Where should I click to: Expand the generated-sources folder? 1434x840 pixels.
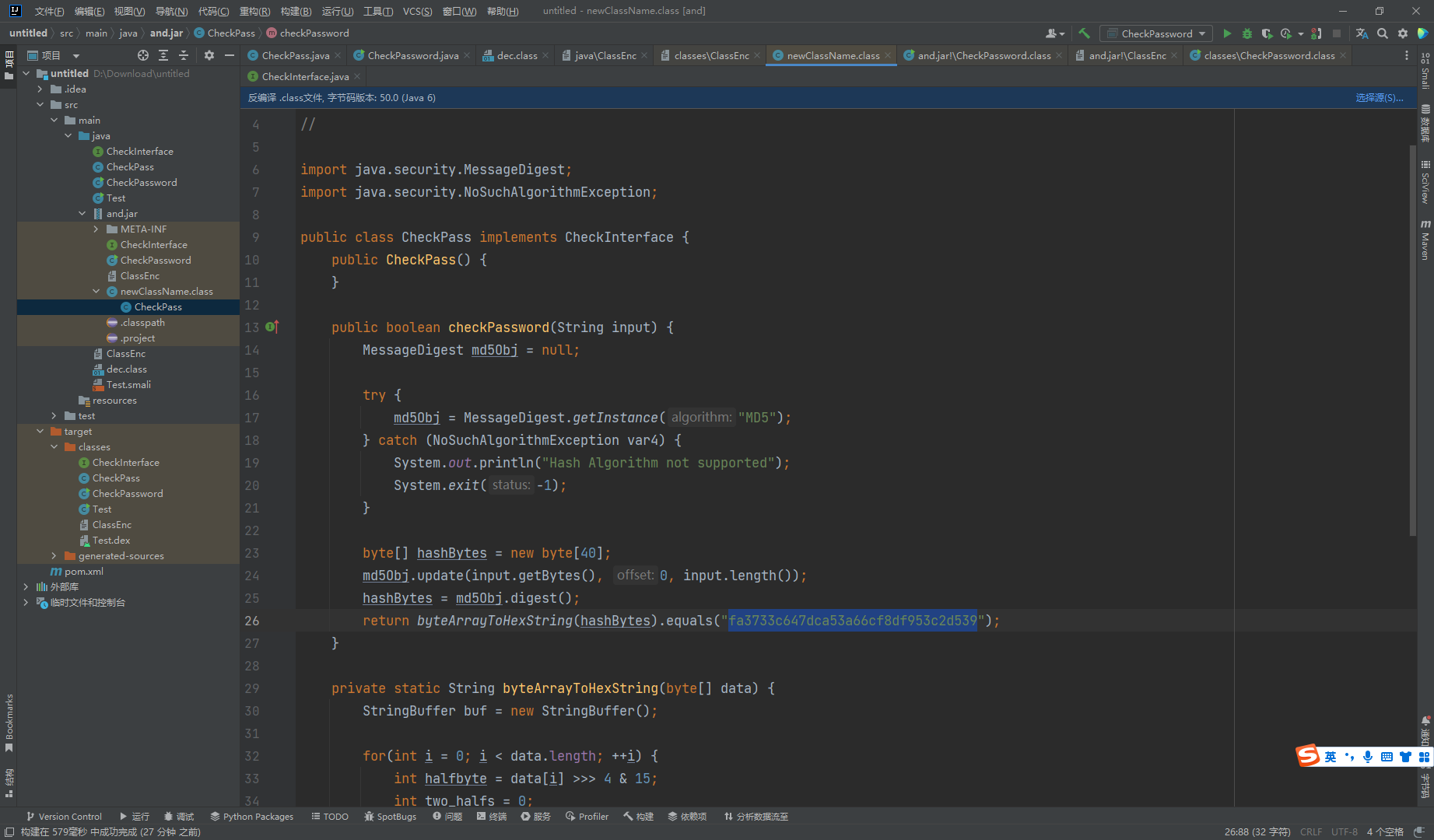click(54, 555)
